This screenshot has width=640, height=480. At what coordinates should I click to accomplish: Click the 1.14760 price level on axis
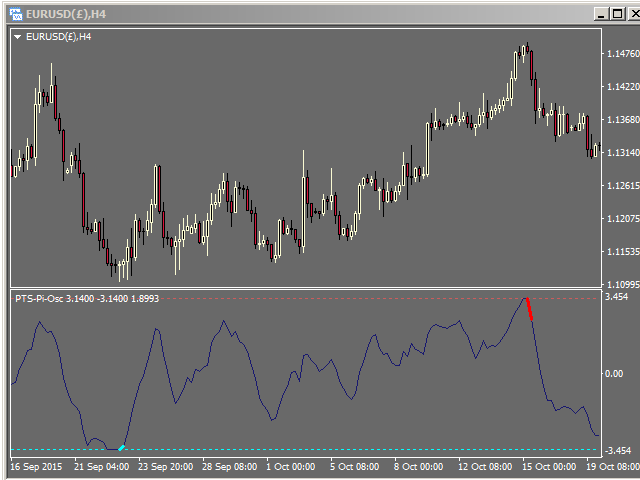pyautogui.click(x=623, y=53)
